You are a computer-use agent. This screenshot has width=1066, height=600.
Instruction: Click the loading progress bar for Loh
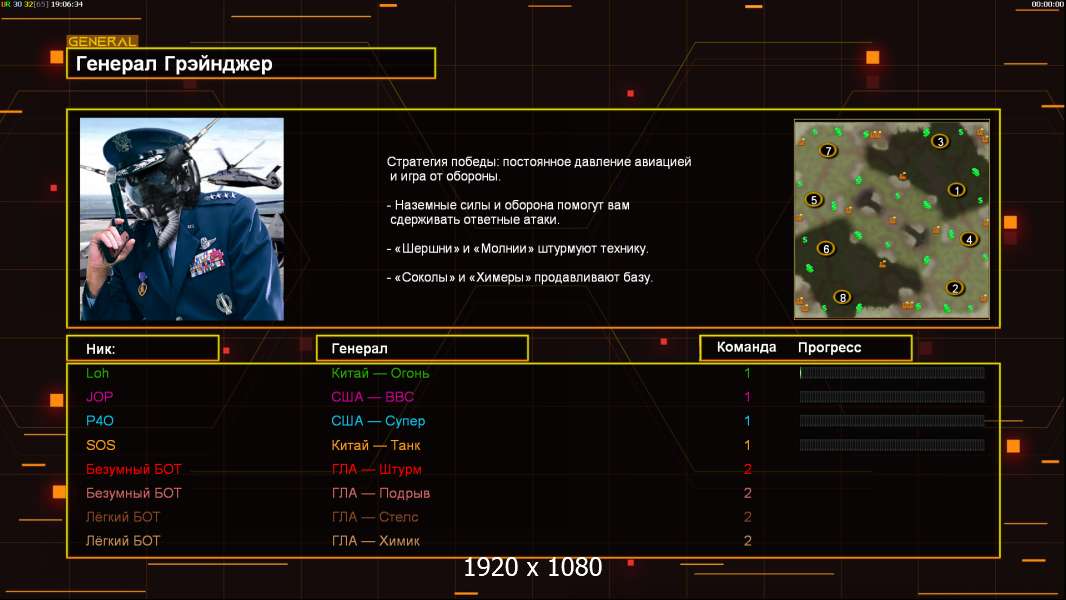click(892, 372)
